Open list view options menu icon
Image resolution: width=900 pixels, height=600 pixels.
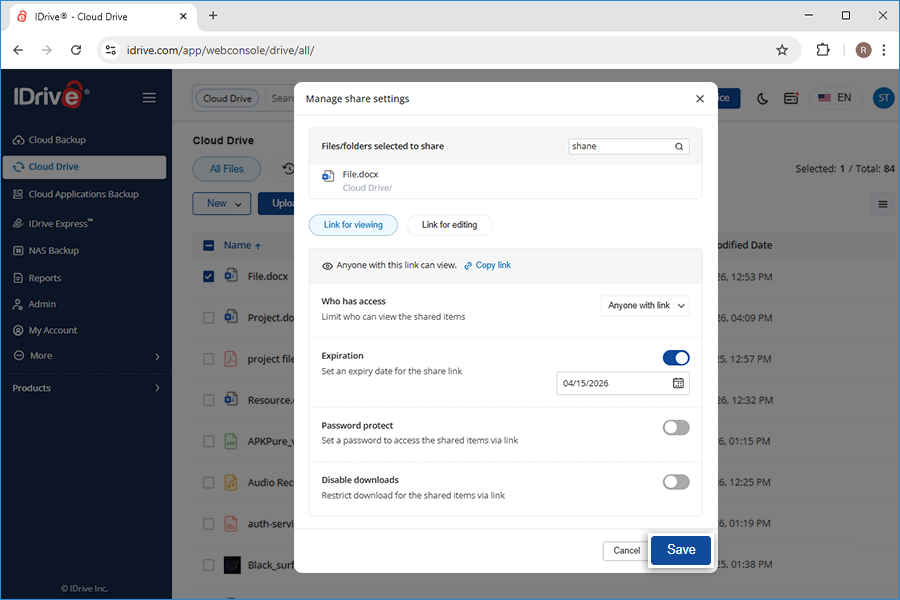point(883,204)
